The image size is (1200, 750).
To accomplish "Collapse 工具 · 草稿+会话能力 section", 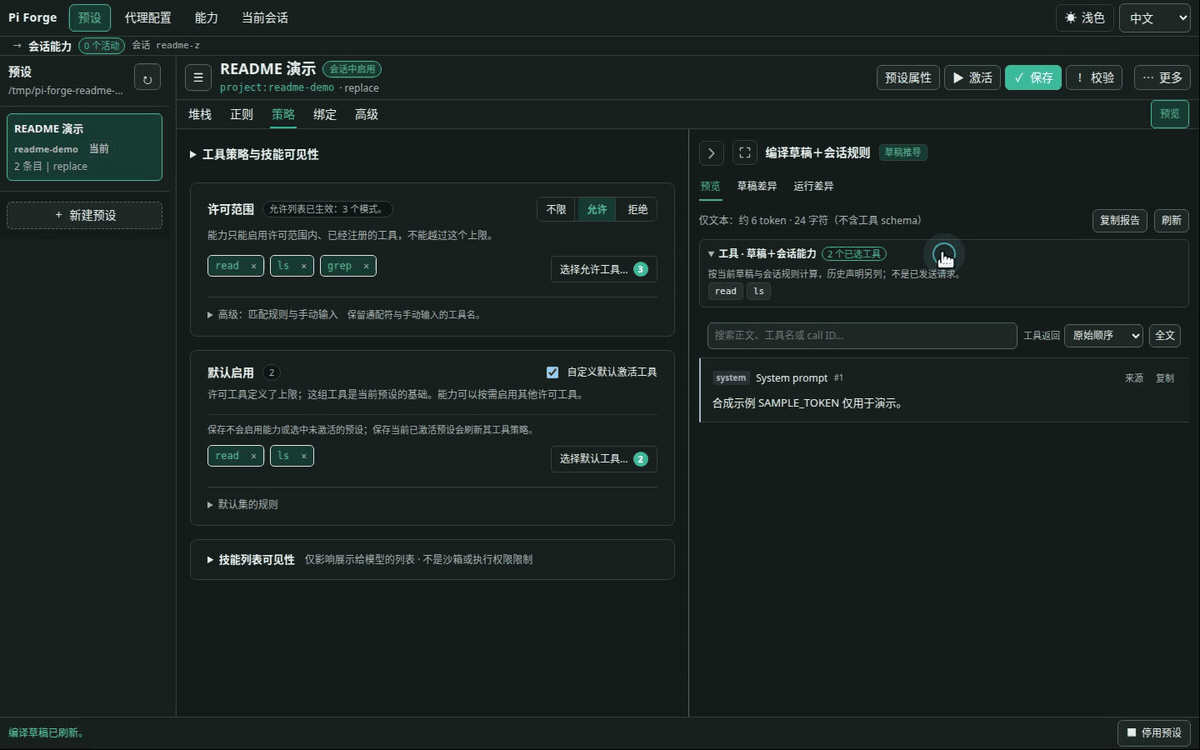I will [762, 254].
